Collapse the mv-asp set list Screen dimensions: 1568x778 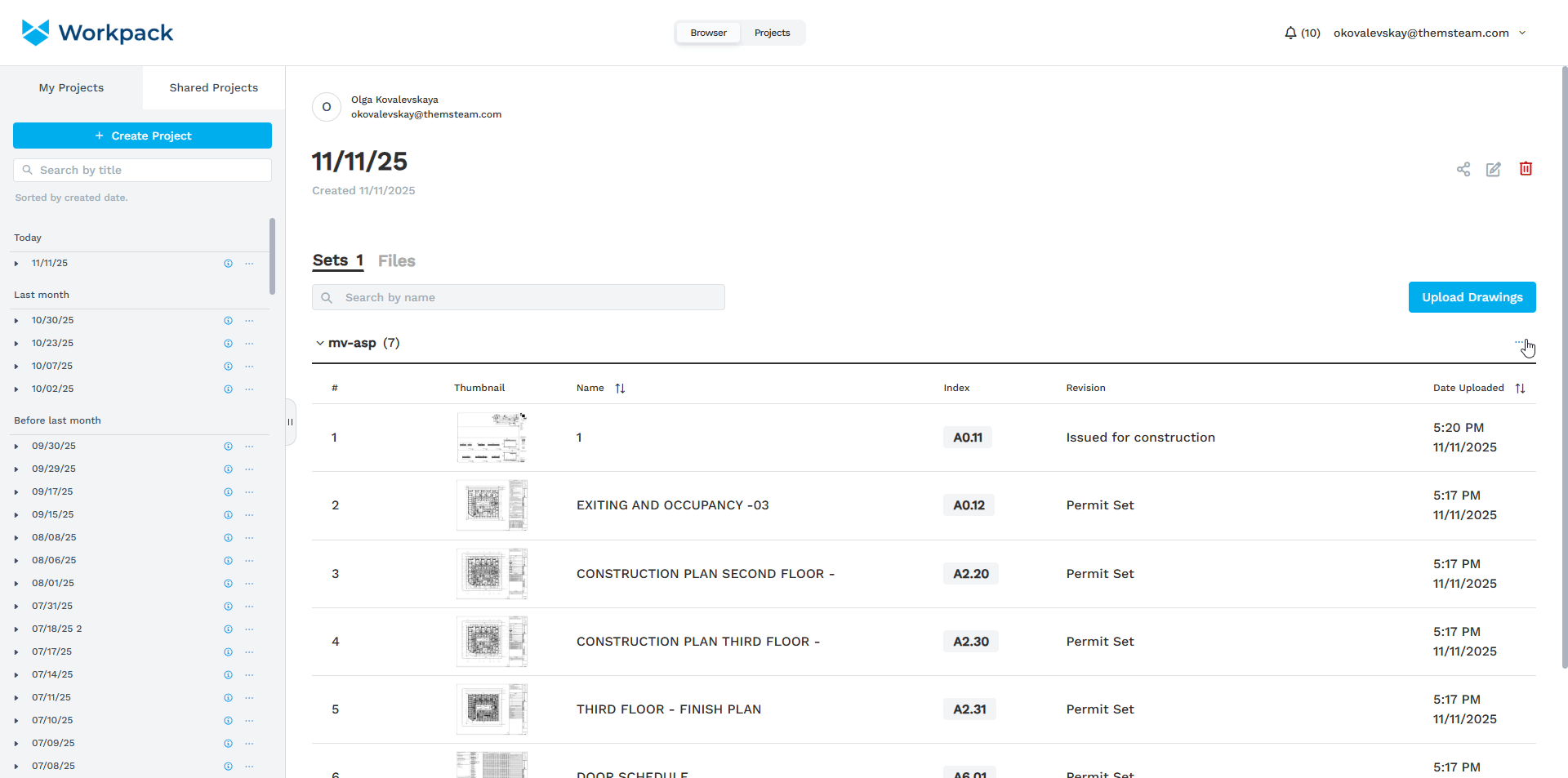(320, 344)
